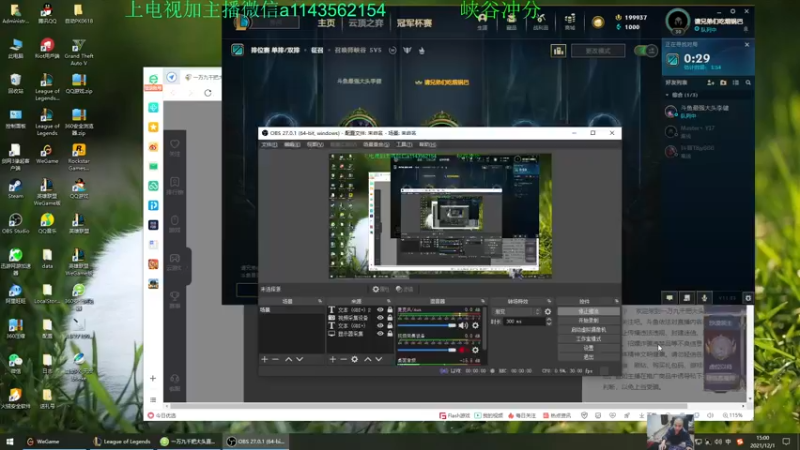Viewport: 800px width, 450px height.
Task: Click Start Virtual Camera button in OBS
Action: click(x=588, y=330)
